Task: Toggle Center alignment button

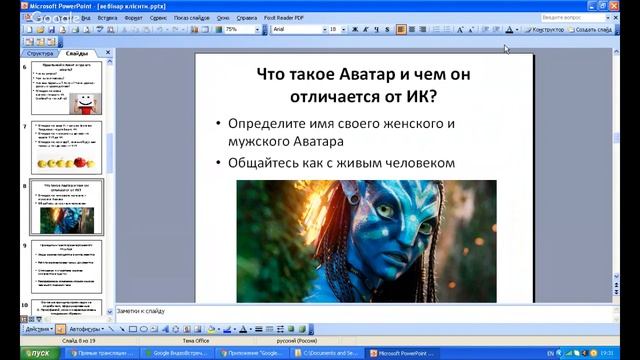Action: coord(412,29)
